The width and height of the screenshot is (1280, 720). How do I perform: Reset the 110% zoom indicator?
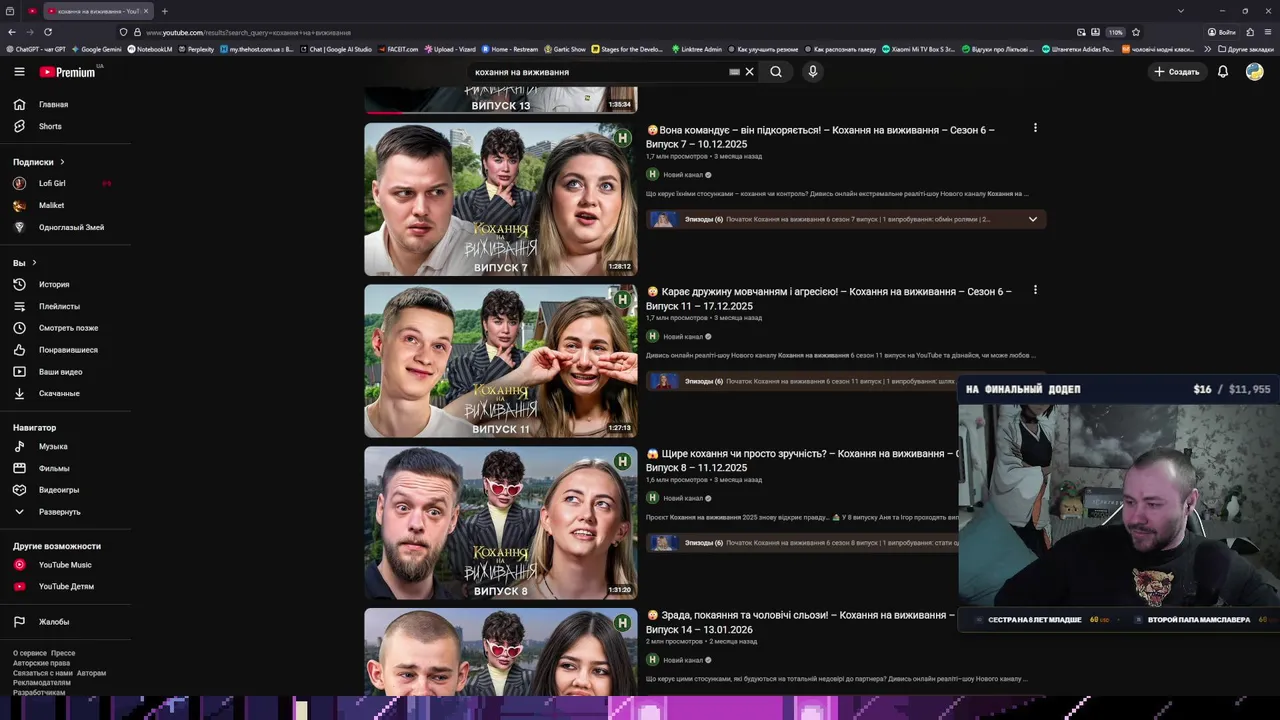pyautogui.click(x=1115, y=32)
